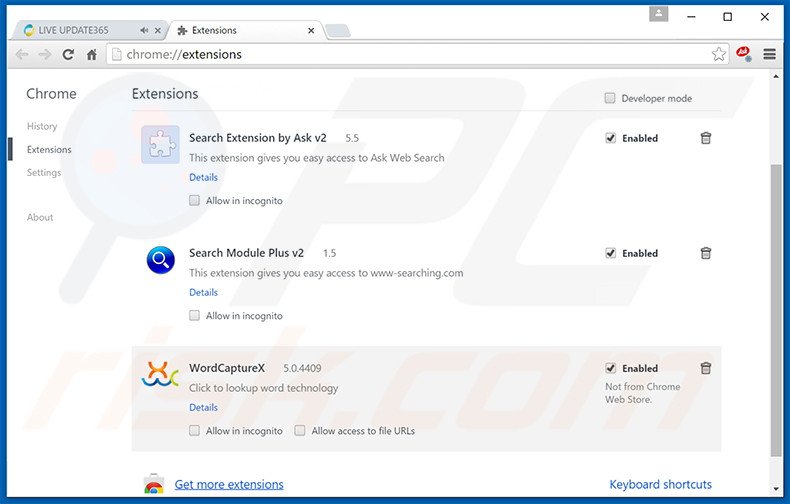Click the page icon in address bar
The image size is (790, 504).
pos(116,54)
